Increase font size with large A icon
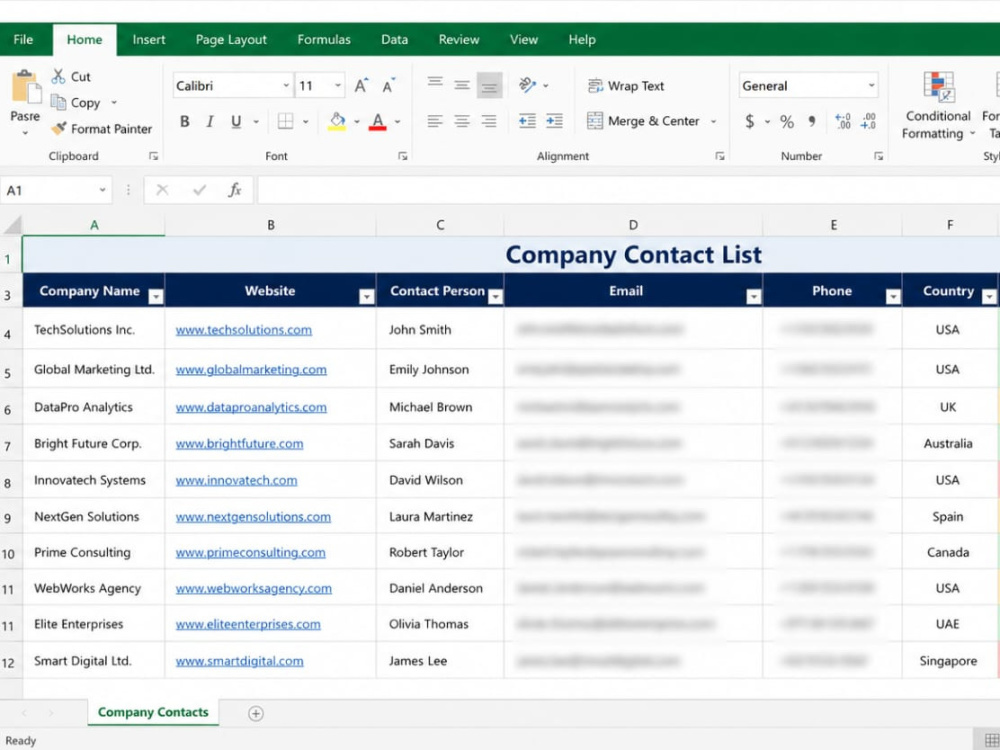Image resolution: width=1000 pixels, height=750 pixels. point(361,85)
